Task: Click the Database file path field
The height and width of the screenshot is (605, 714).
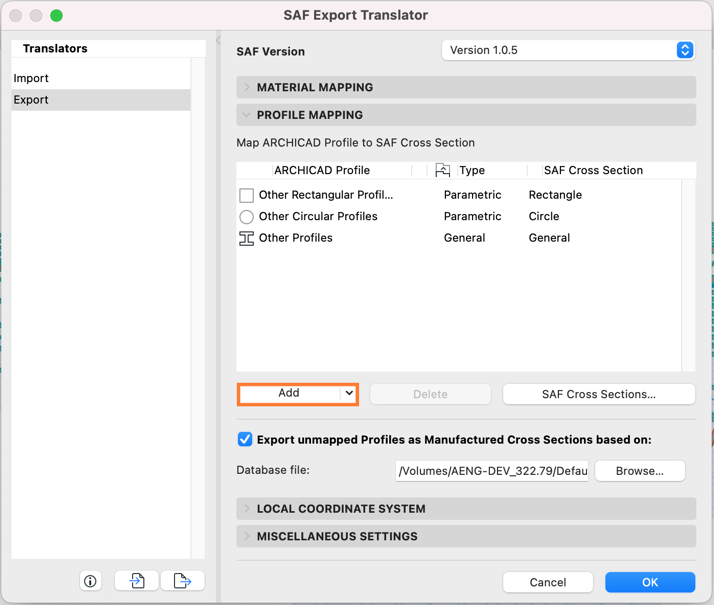Action: (492, 471)
